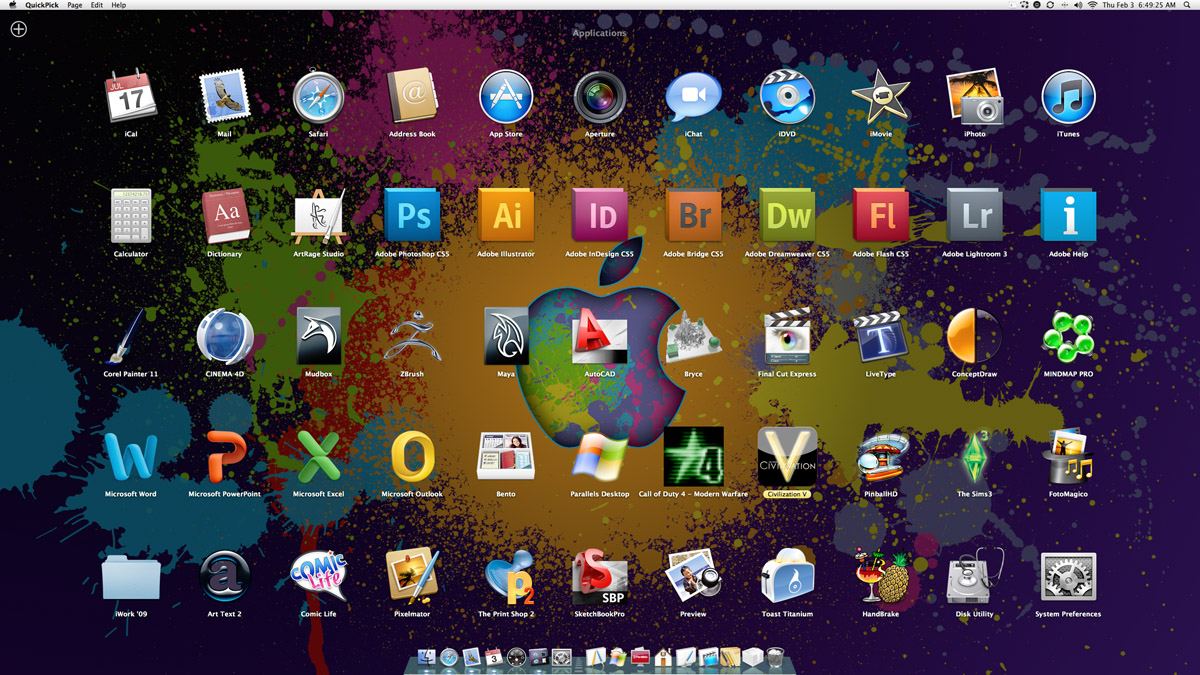
Task: Launch Parallels Desktop icon
Action: [599, 457]
